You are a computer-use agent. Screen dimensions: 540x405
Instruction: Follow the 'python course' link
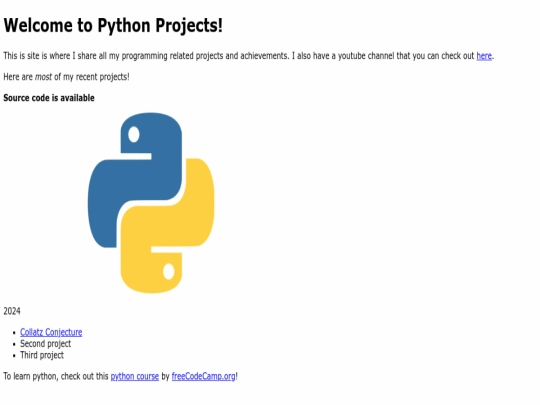pos(135,376)
